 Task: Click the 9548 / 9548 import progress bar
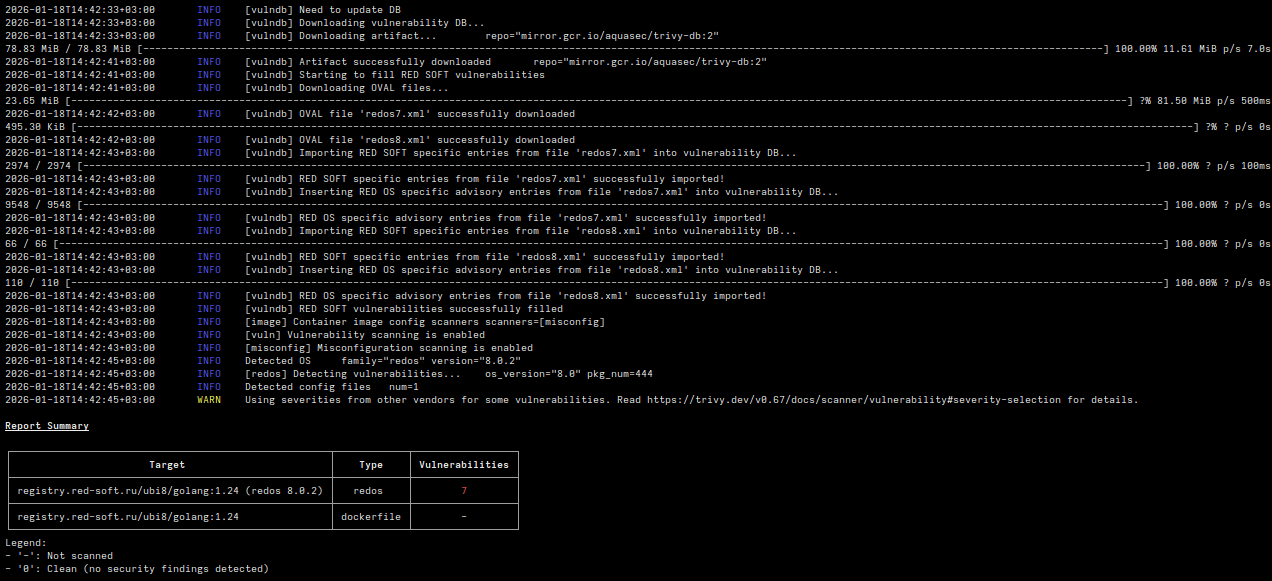[620, 205]
